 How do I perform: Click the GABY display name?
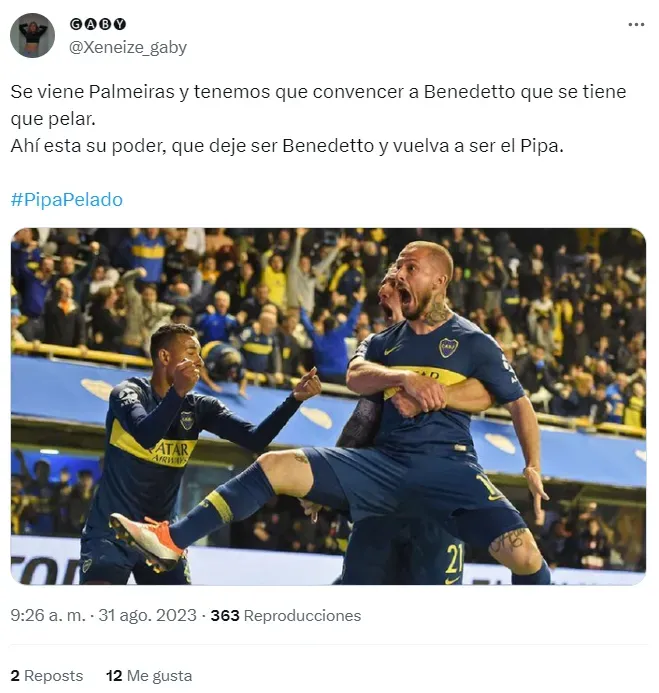(98, 24)
